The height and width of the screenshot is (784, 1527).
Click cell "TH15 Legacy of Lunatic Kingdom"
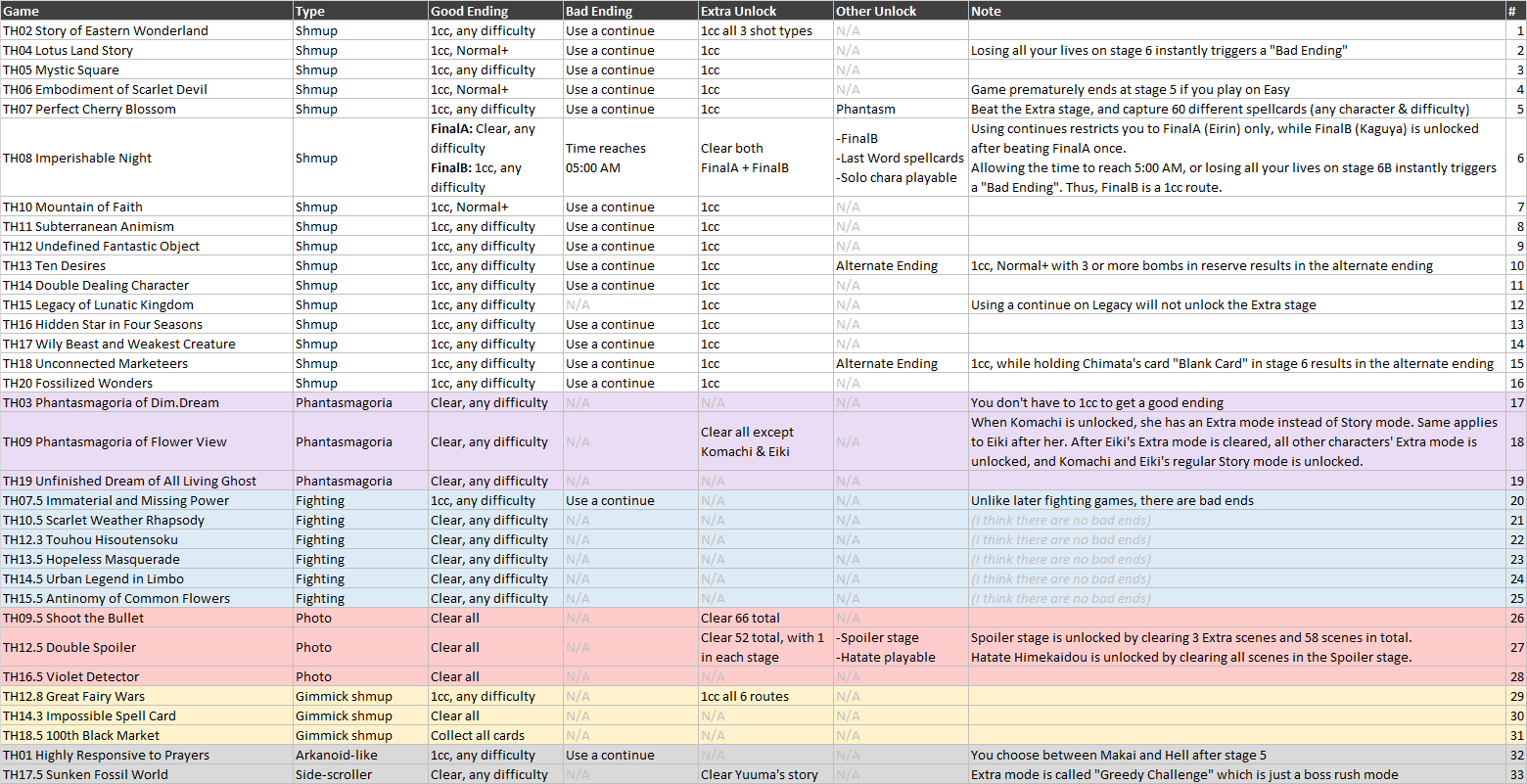147,304
